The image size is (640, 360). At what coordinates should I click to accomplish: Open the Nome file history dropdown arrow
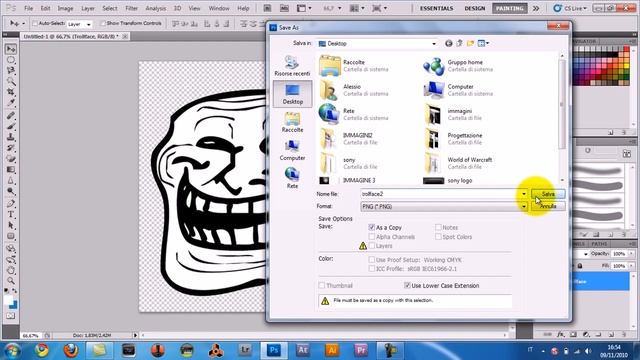click(x=524, y=194)
